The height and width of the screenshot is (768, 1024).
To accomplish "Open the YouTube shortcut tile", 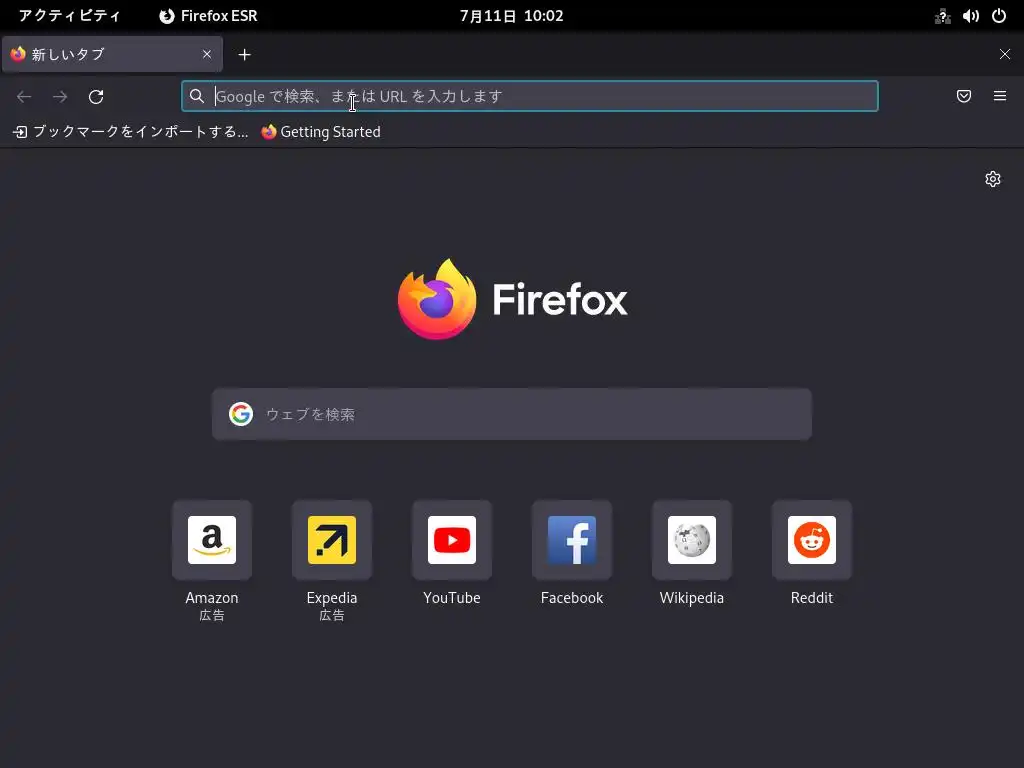I will (x=452, y=540).
